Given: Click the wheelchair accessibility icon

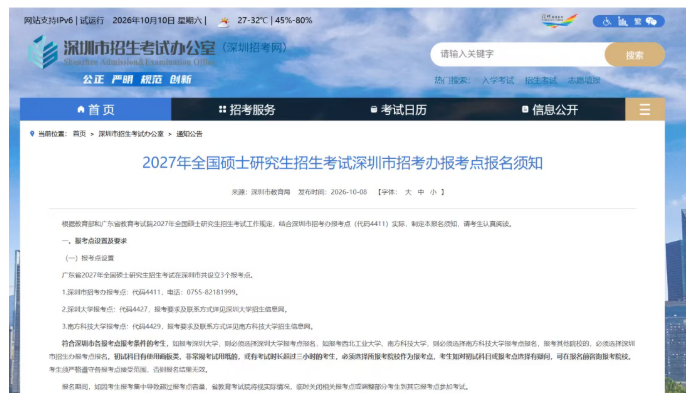Looking at the screenshot, I should (x=607, y=22).
